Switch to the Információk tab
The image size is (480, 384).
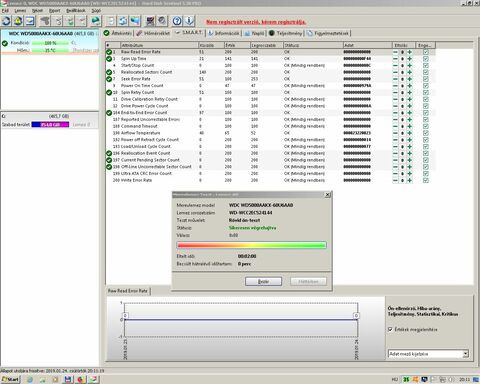(224, 33)
